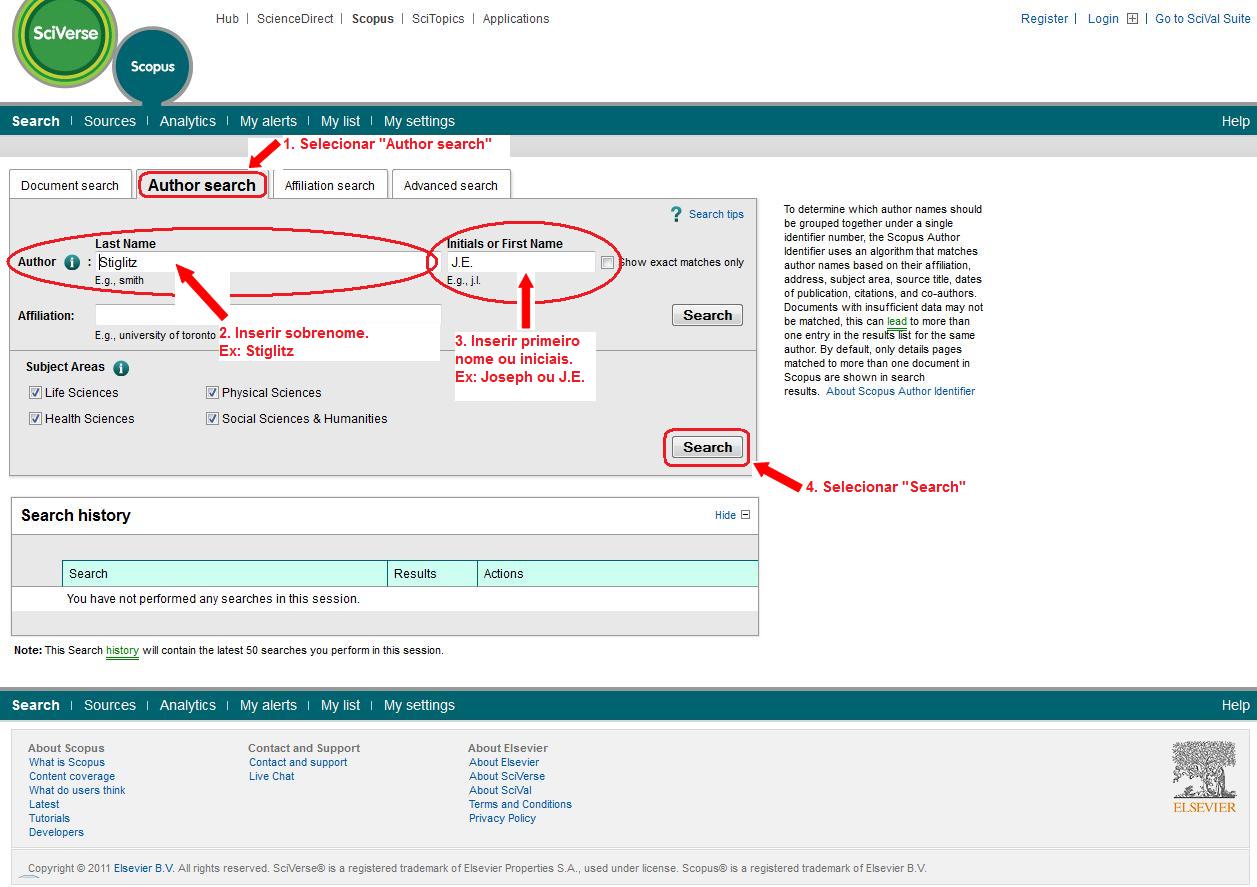The width and height of the screenshot is (1257, 887).
Task: Uncheck the Health Sciences checkbox
Action: (x=35, y=419)
